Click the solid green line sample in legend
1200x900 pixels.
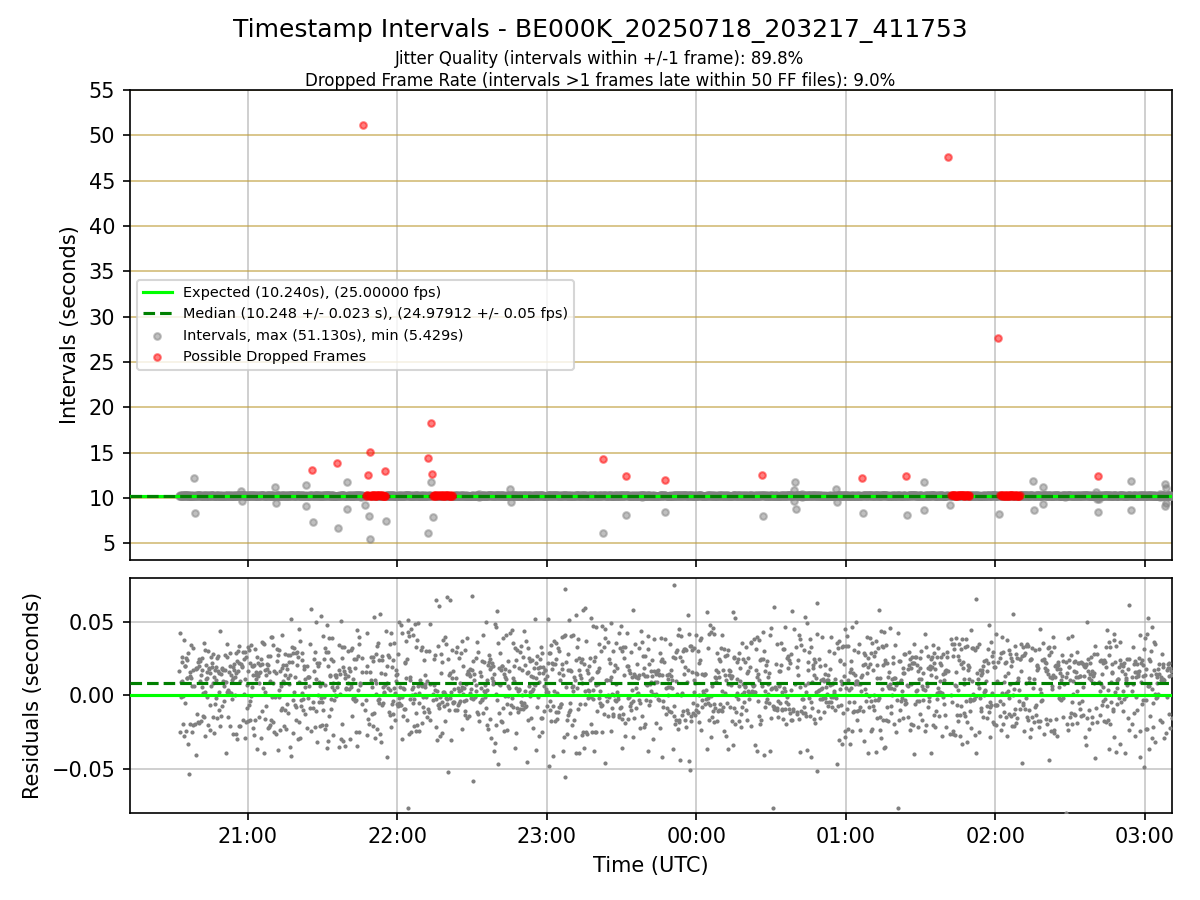coord(157,292)
